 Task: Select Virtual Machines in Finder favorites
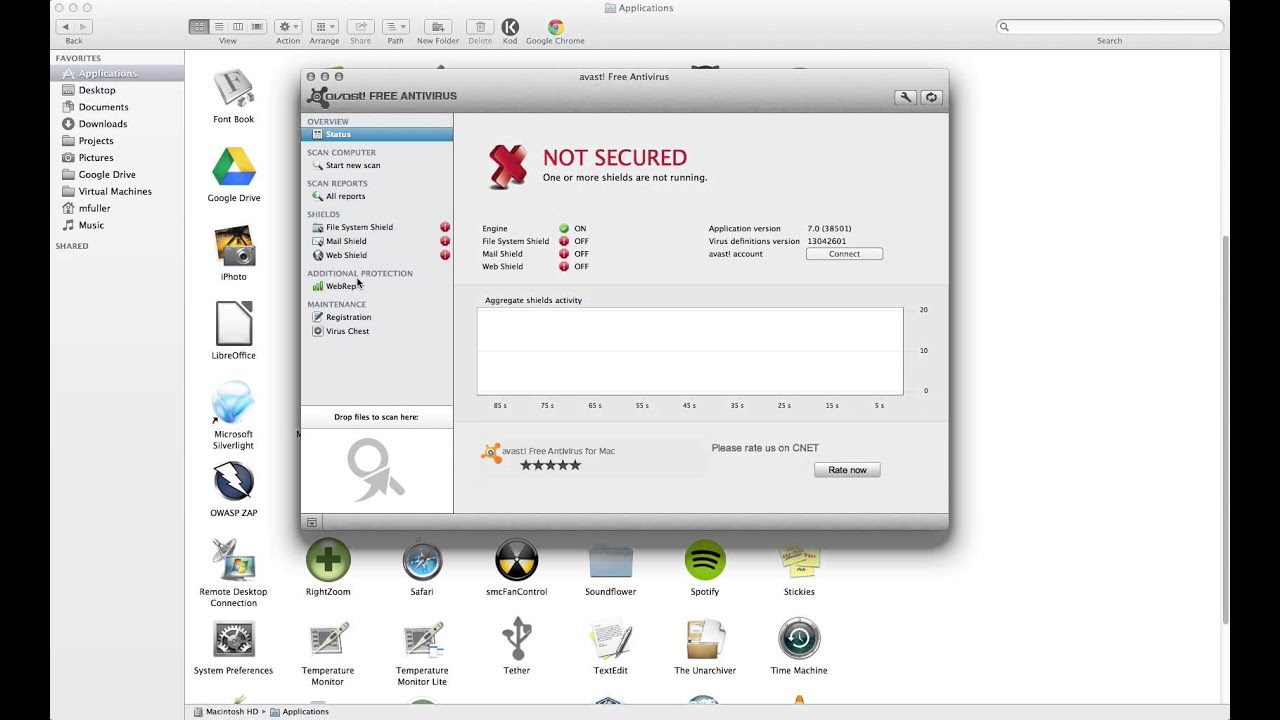[117, 191]
